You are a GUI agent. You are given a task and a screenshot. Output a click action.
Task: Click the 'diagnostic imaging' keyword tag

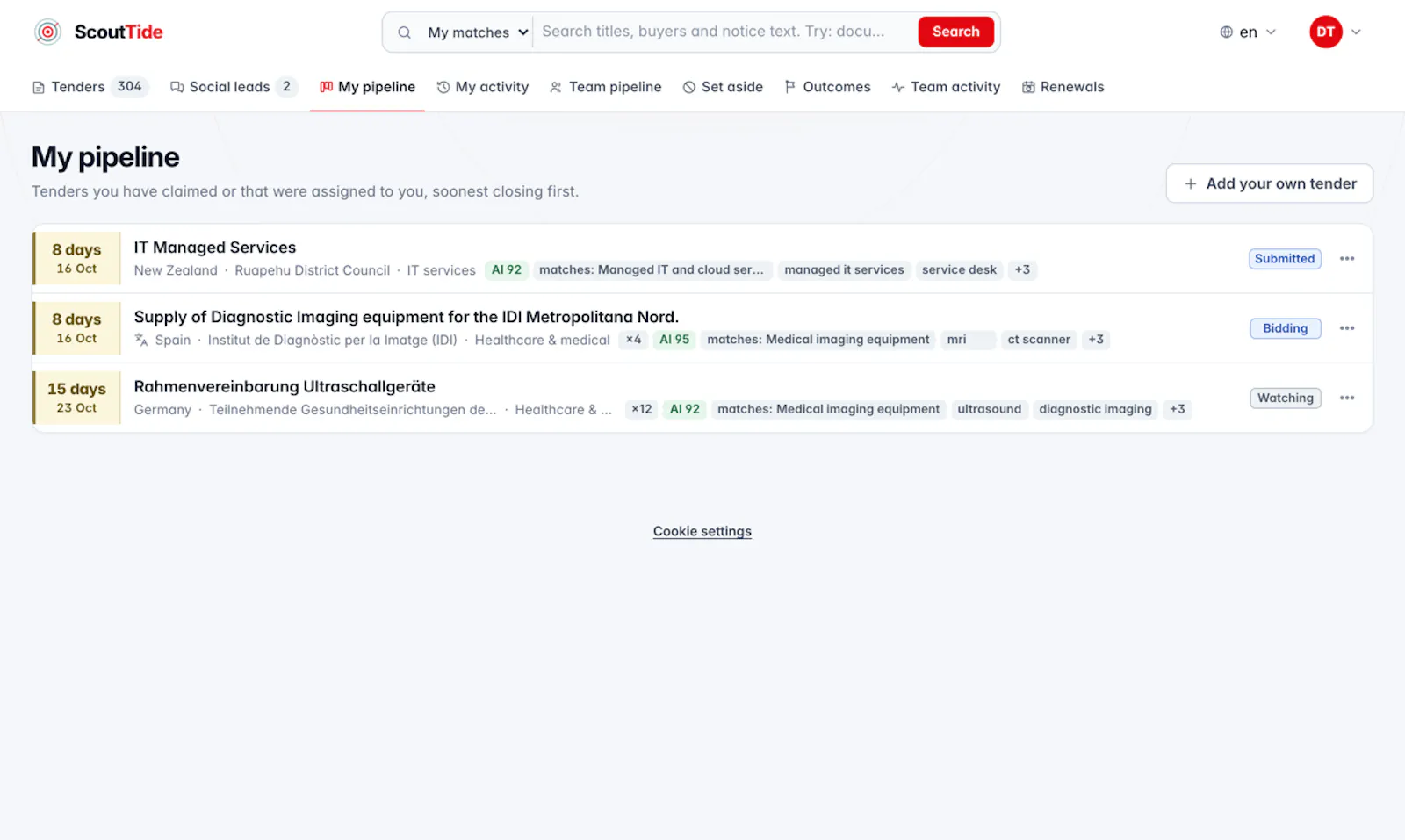point(1095,409)
